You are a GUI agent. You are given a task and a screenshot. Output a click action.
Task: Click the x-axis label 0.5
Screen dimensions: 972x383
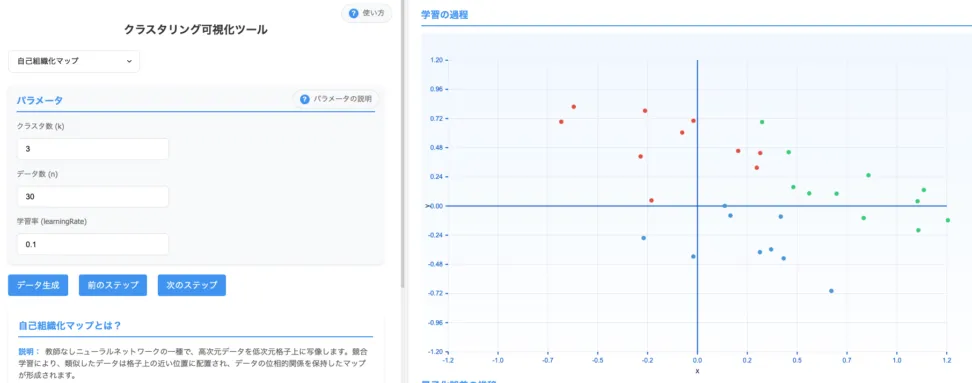tap(797, 359)
